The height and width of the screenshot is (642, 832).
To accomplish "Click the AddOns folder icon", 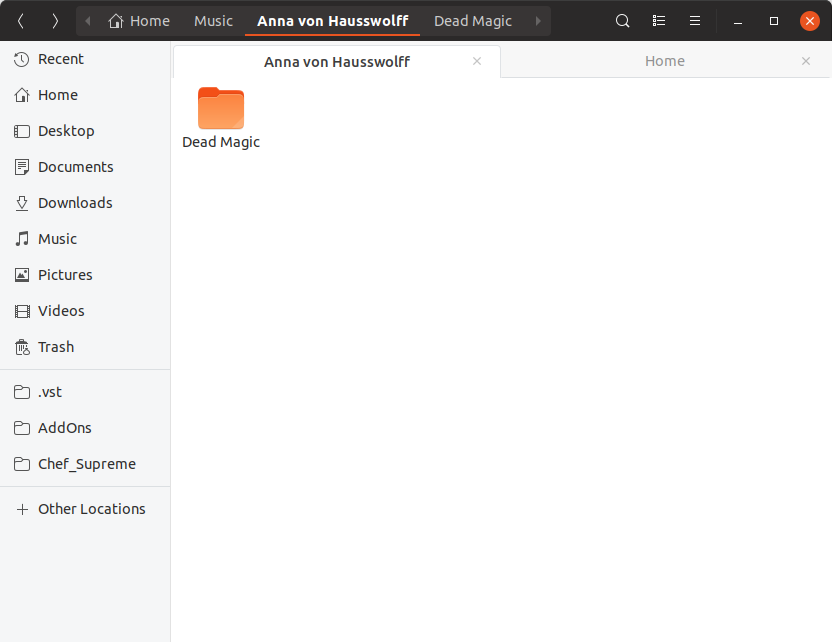I will [22, 428].
